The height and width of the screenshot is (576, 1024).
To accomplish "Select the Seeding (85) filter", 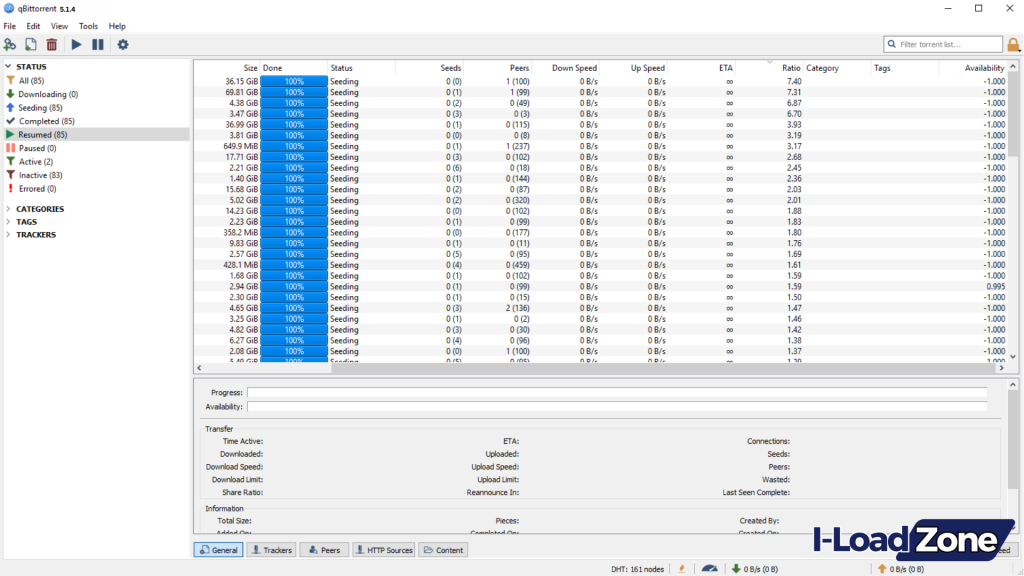I will tap(40, 108).
